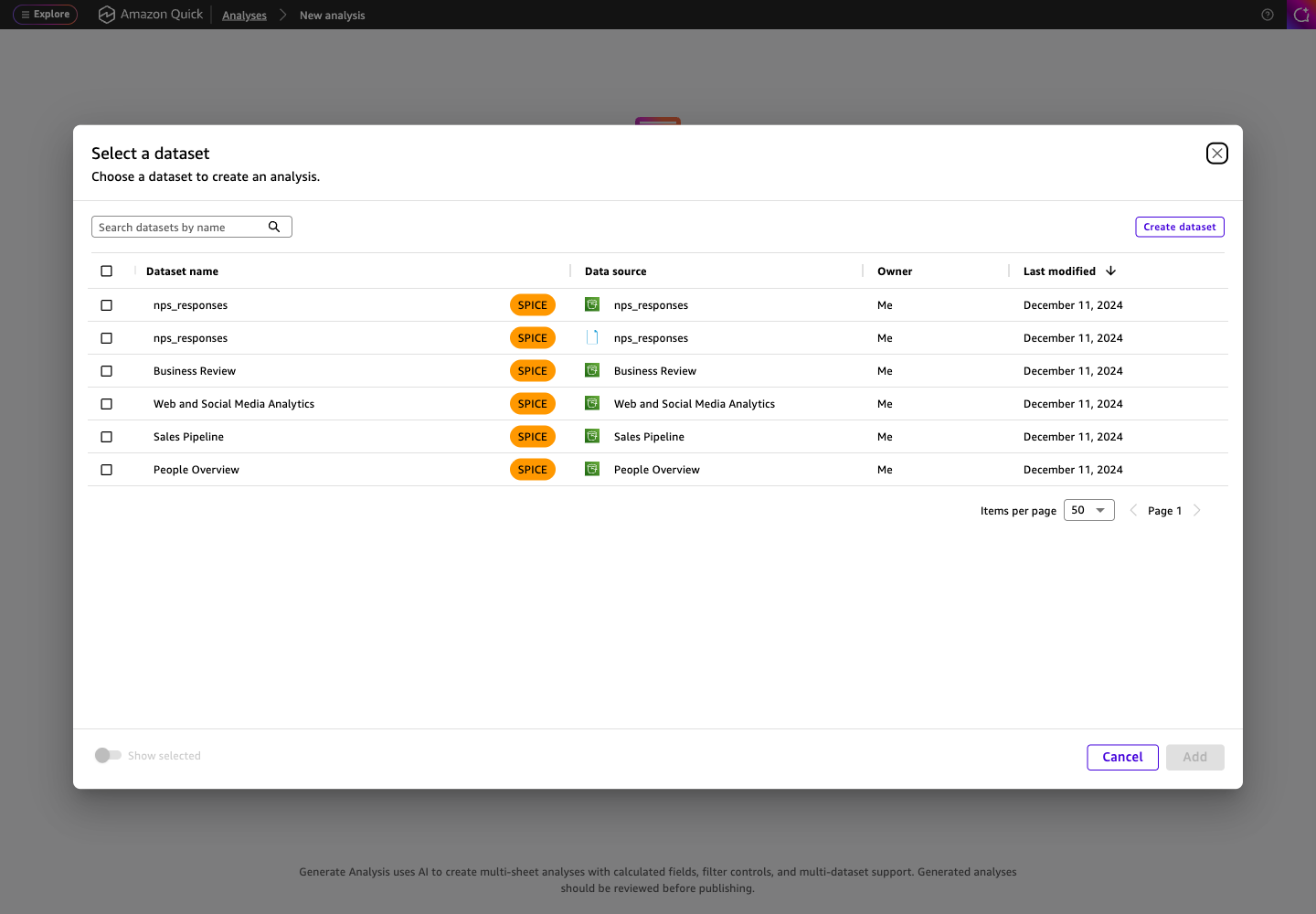Go to next page arrow

(1197, 510)
